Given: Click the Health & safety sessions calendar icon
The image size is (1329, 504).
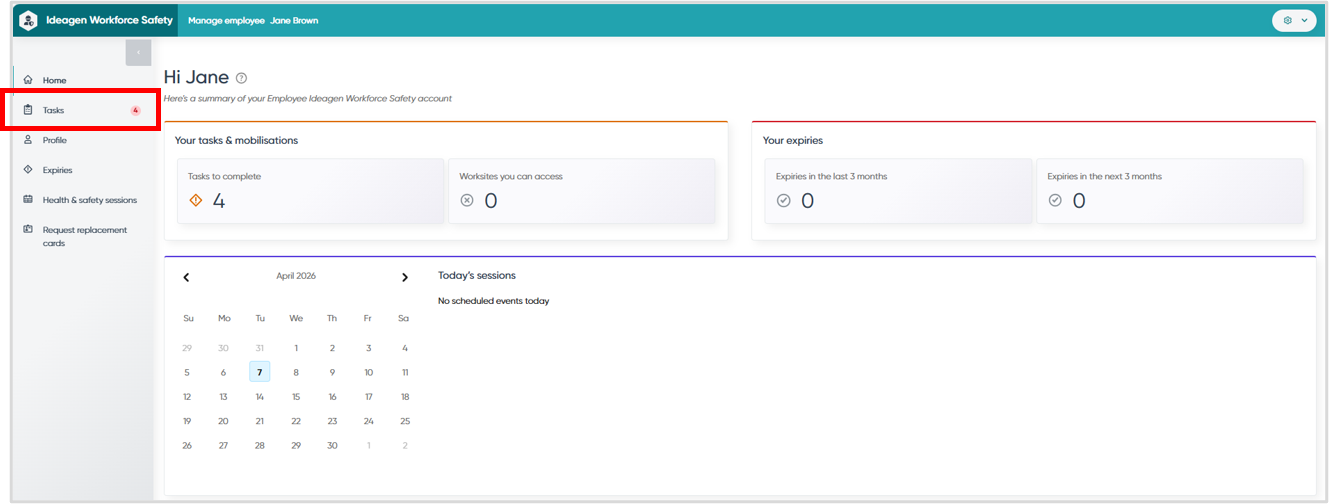Looking at the screenshot, I should tap(28, 200).
